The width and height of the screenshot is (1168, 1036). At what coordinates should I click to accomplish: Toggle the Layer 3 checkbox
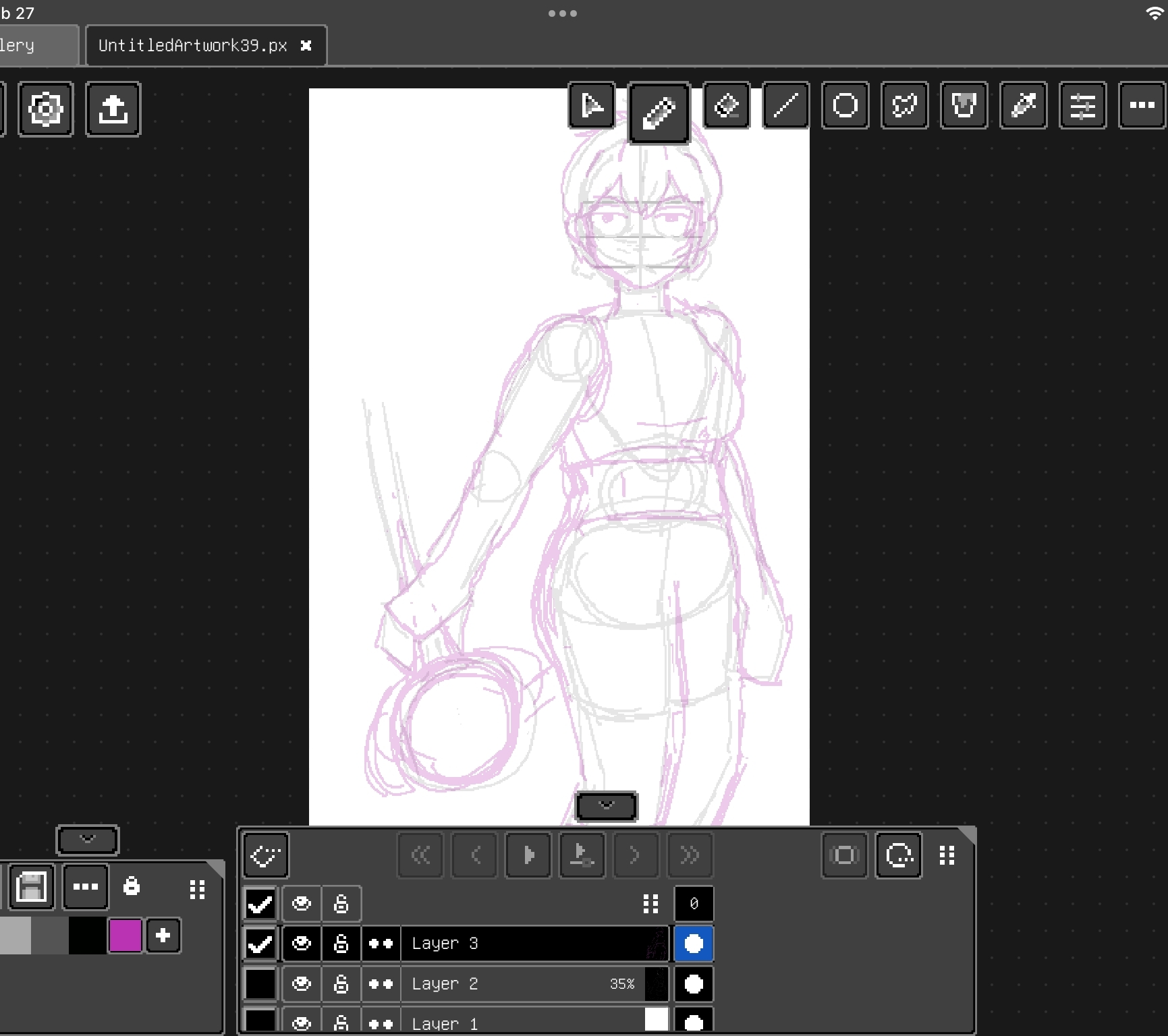(260, 943)
